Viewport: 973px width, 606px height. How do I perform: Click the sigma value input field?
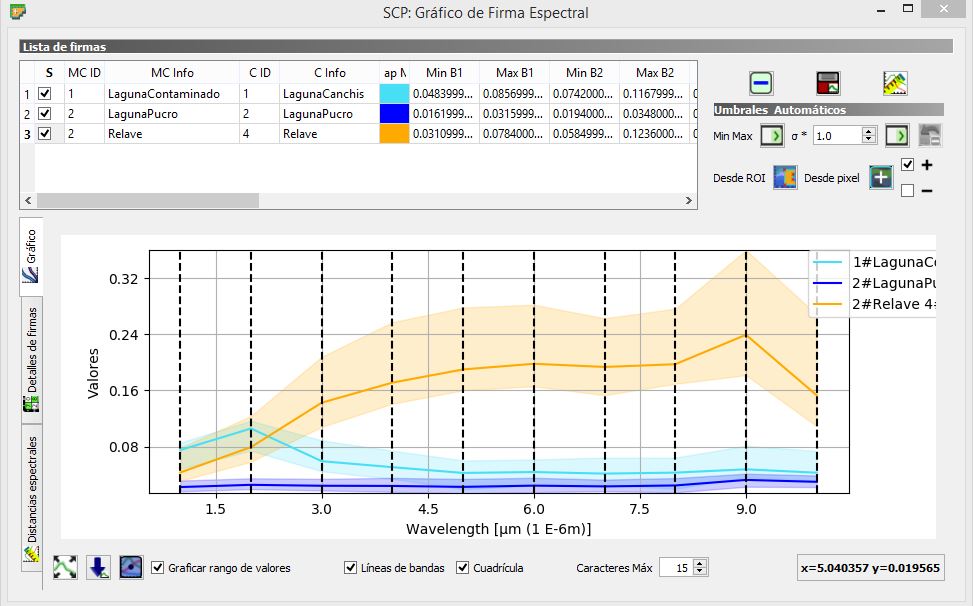[838, 136]
